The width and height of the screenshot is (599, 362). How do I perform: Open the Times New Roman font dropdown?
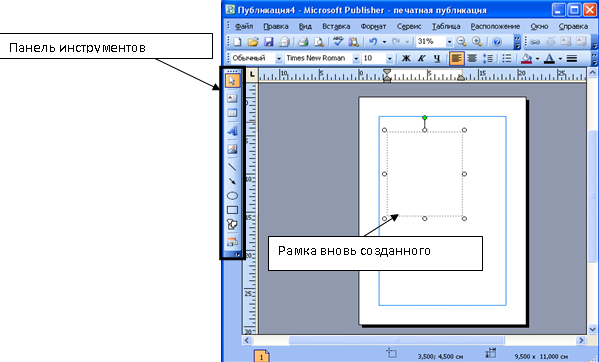[356, 58]
